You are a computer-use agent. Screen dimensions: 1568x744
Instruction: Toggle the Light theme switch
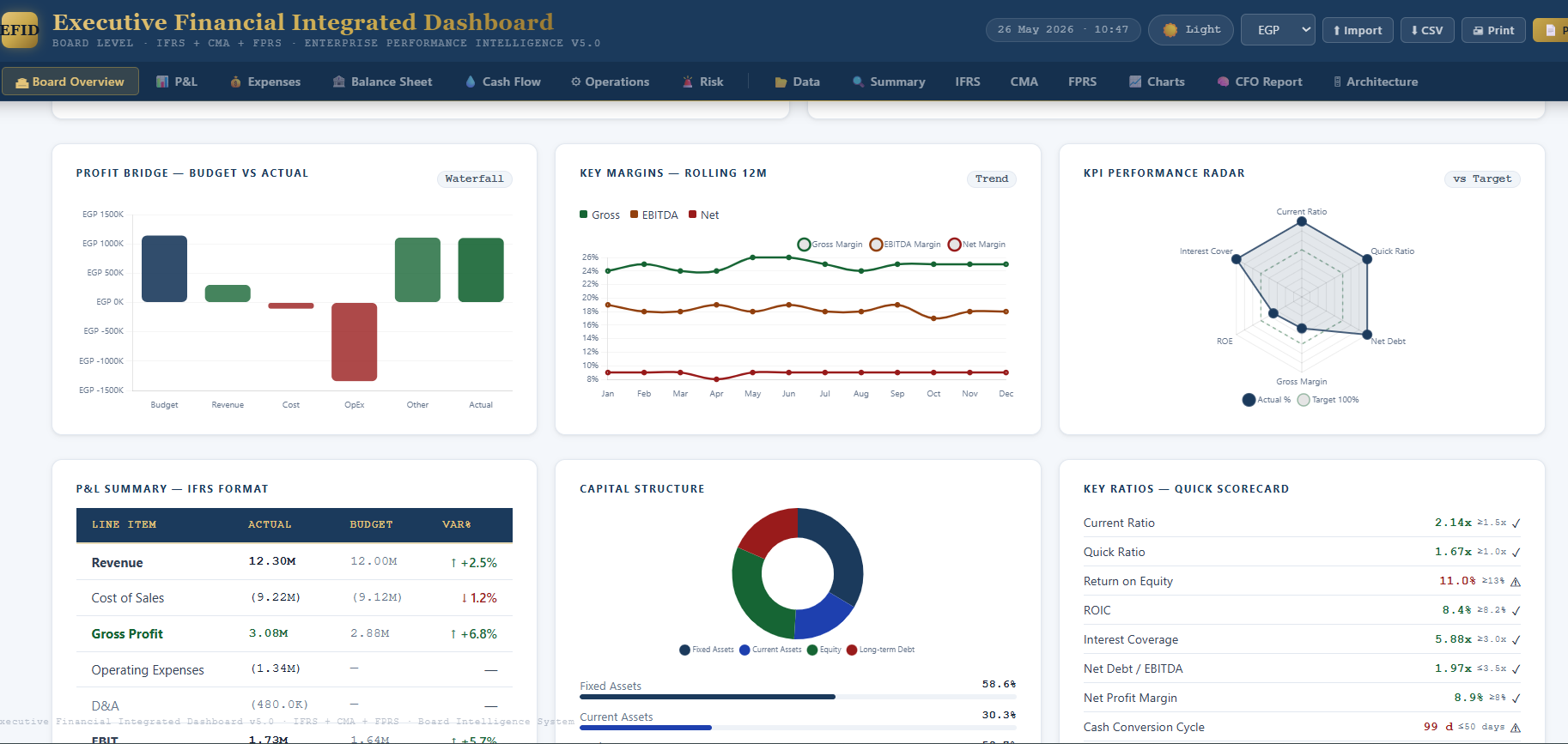(1191, 30)
